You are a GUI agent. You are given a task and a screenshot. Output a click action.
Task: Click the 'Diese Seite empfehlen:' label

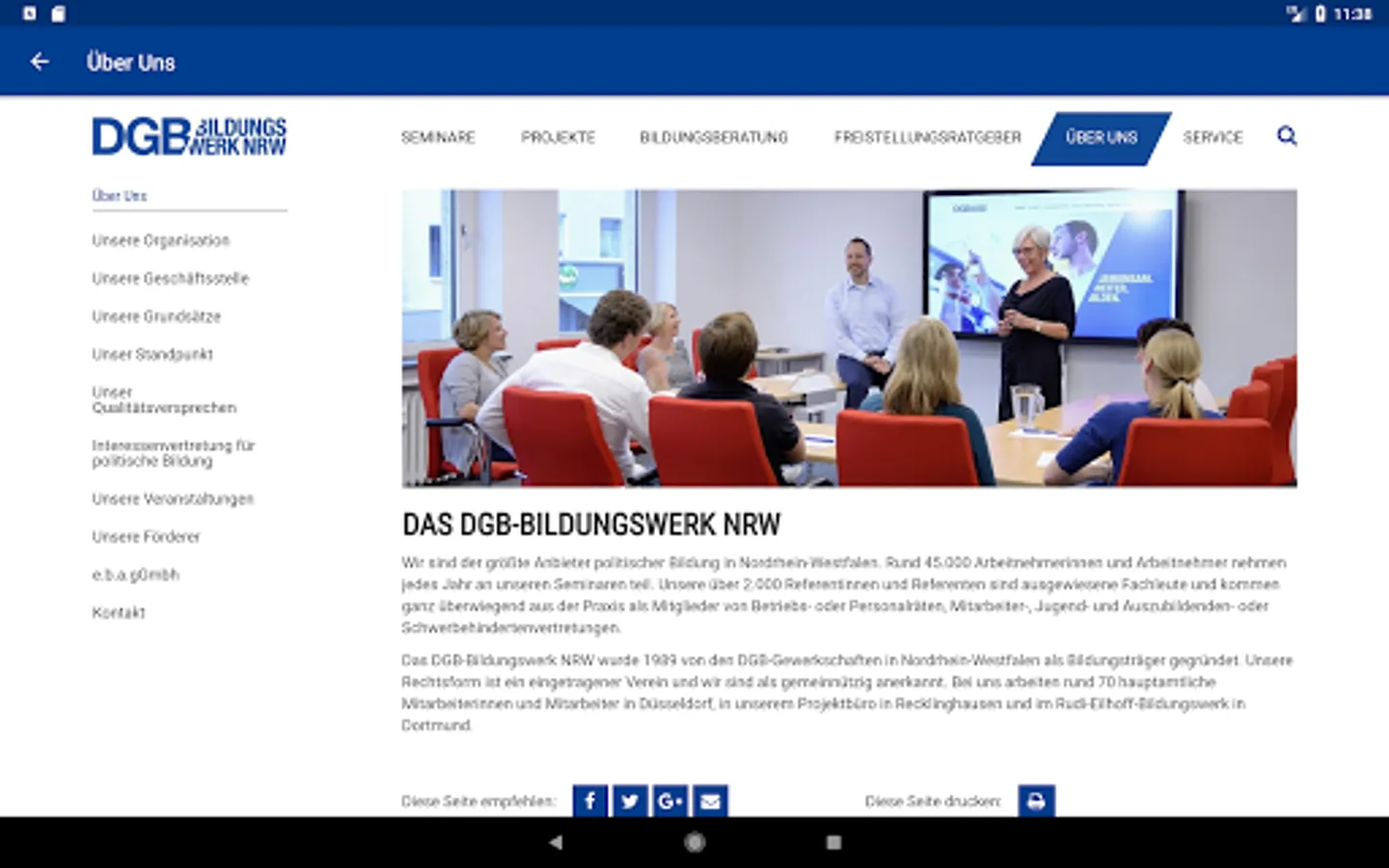tap(478, 801)
